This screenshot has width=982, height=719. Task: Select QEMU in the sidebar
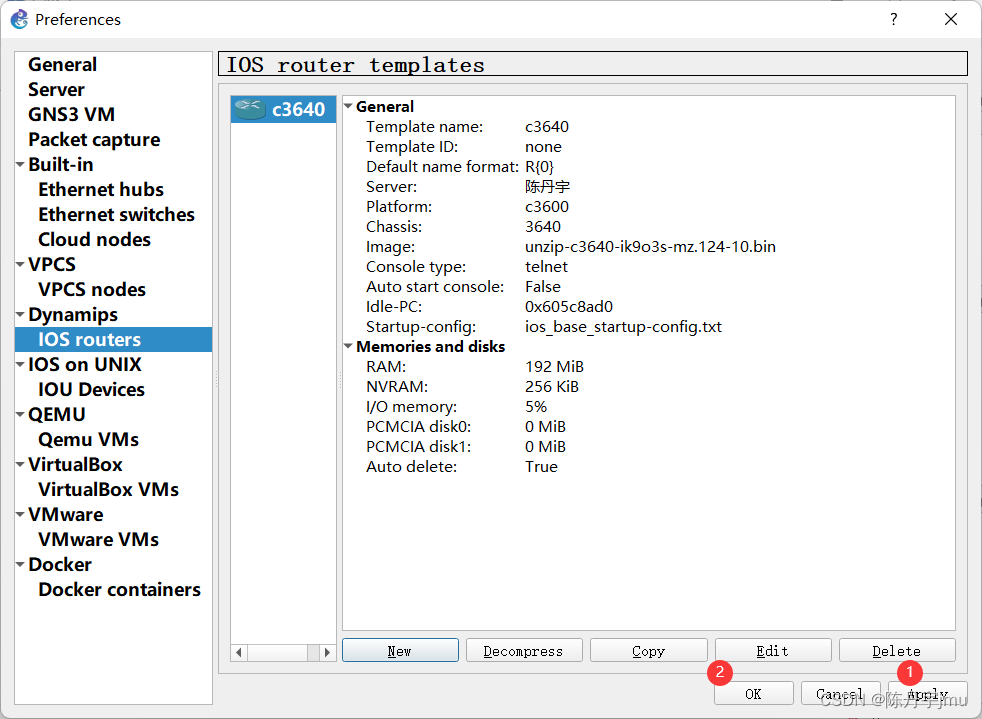[56, 415]
